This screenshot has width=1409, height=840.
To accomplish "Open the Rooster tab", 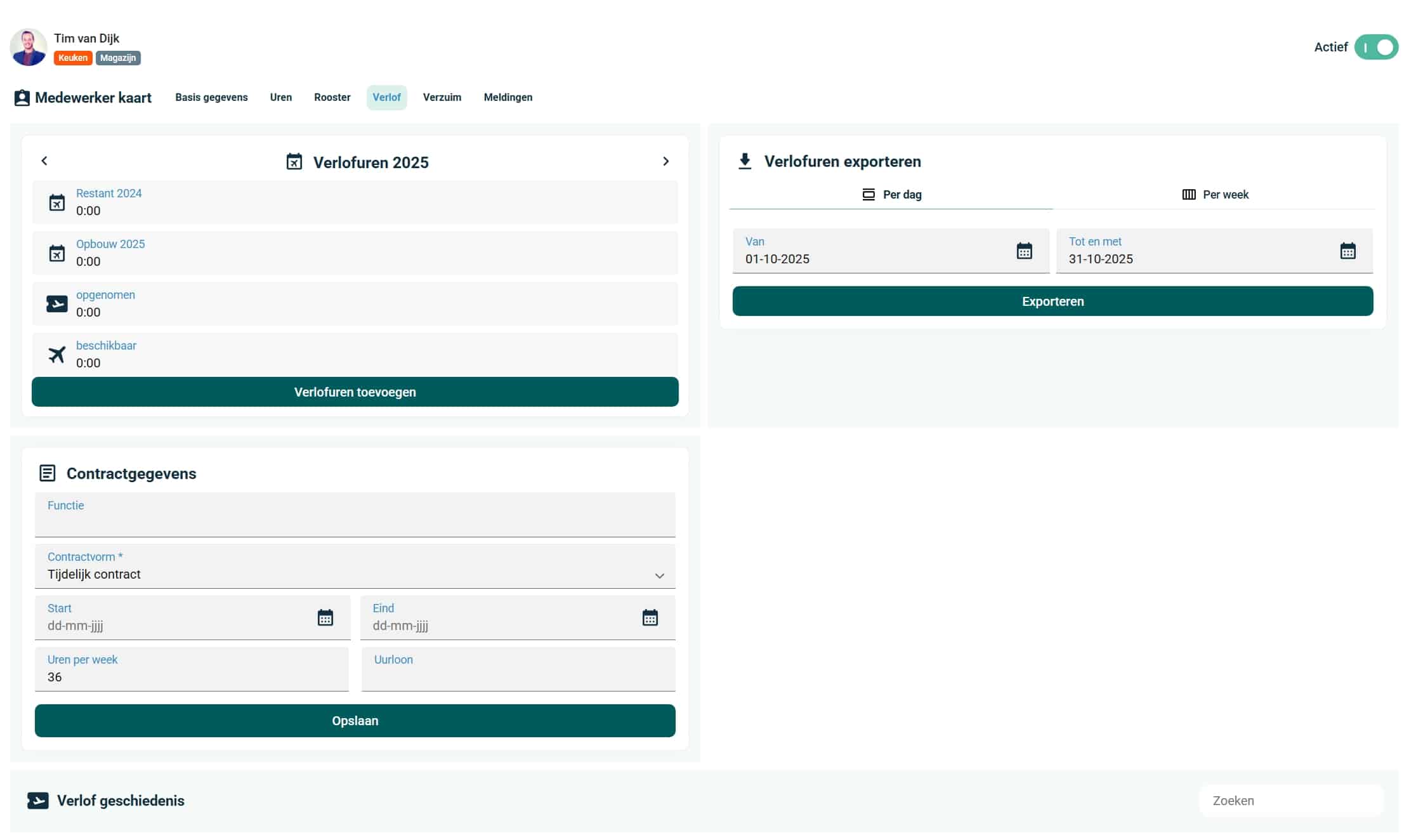I will point(332,98).
